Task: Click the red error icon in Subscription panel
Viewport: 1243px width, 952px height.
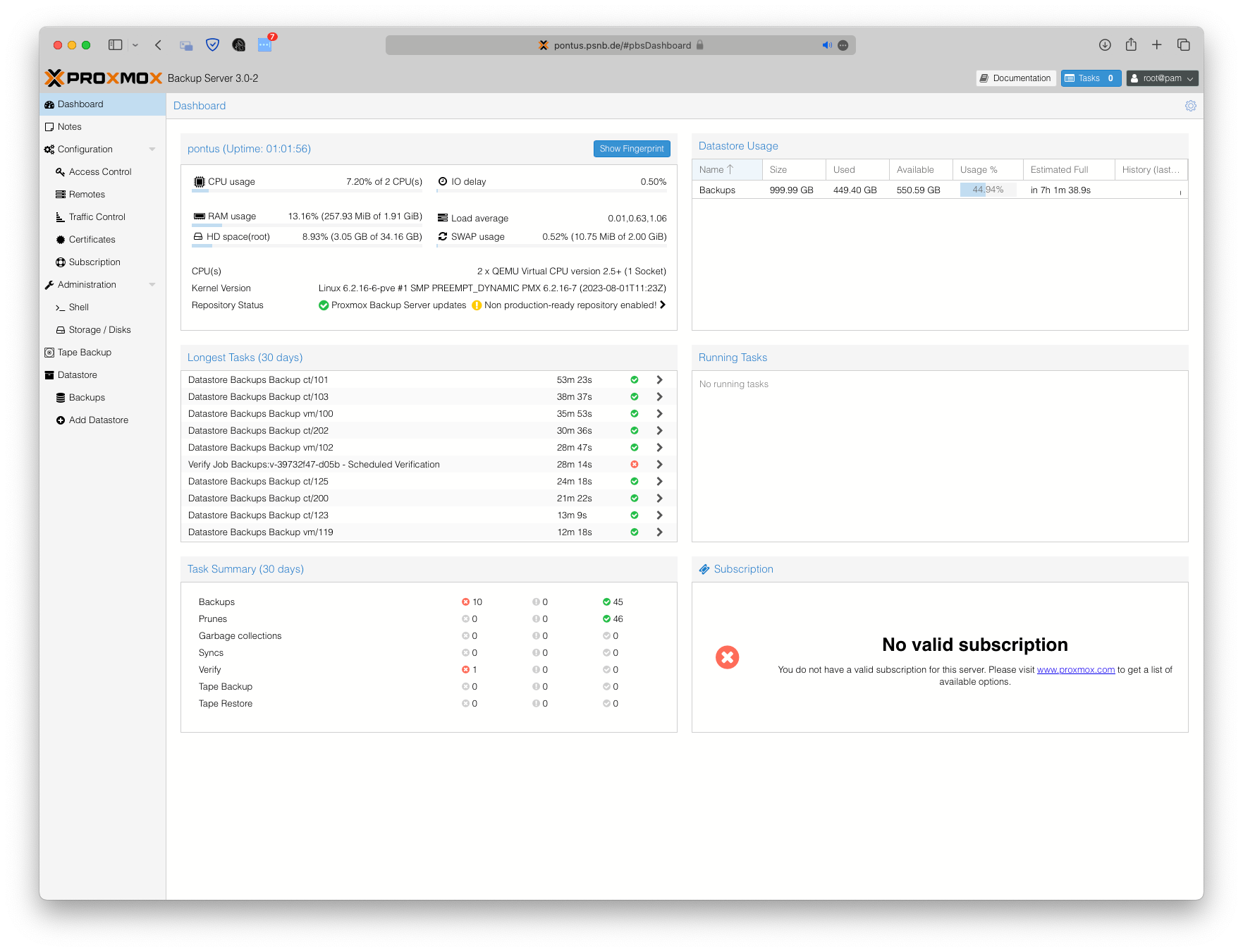Action: tap(727, 657)
